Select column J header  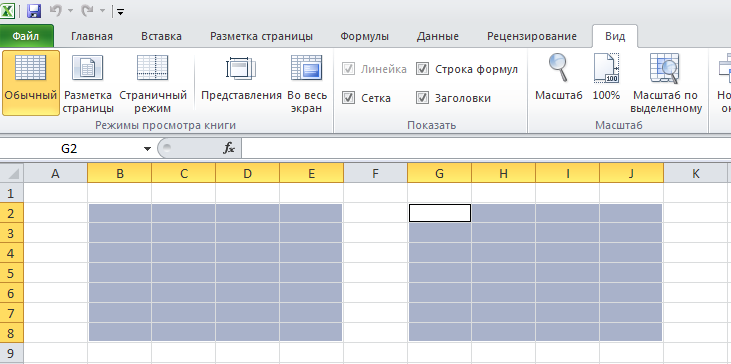coord(631,173)
